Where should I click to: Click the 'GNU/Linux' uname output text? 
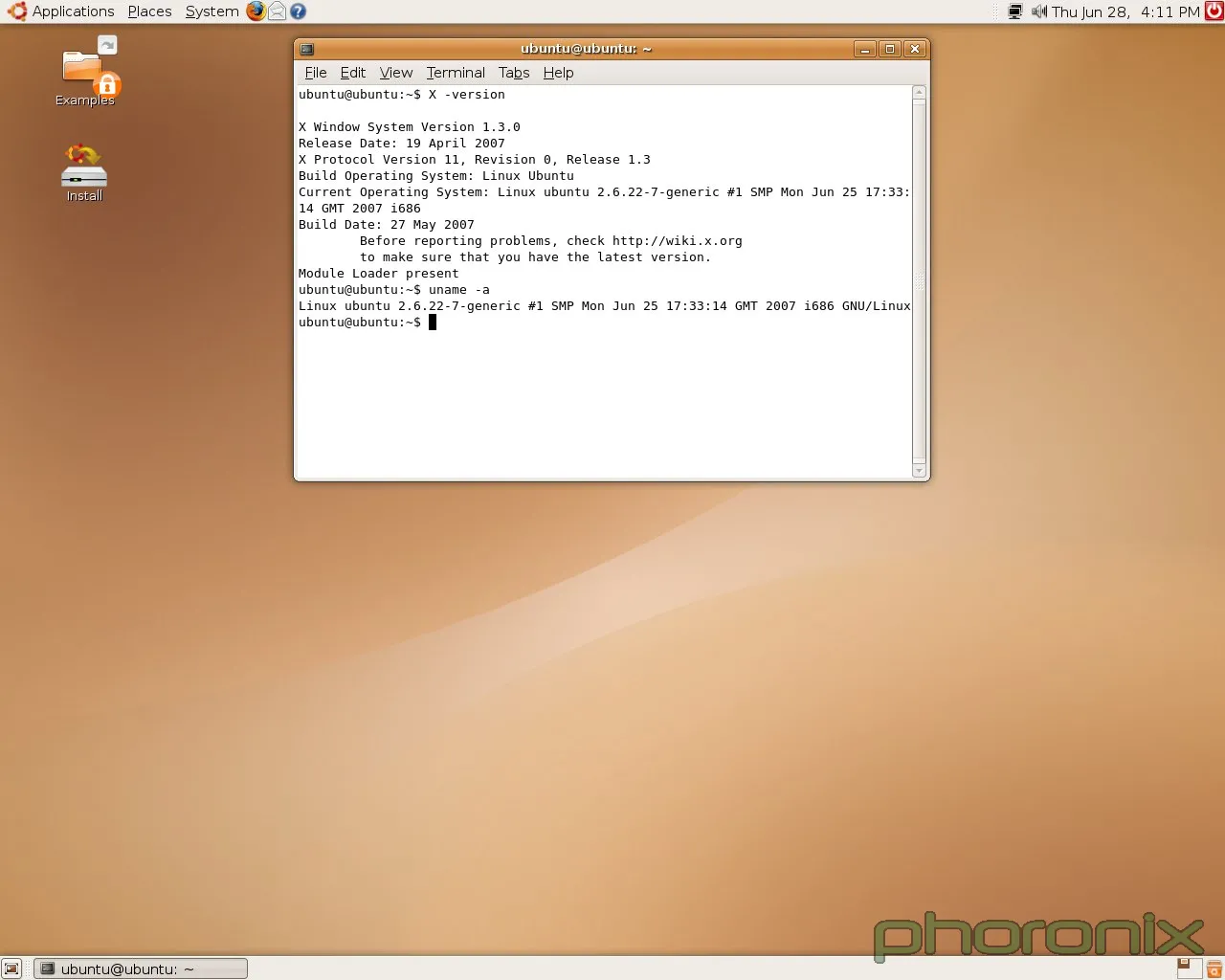(877, 306)
